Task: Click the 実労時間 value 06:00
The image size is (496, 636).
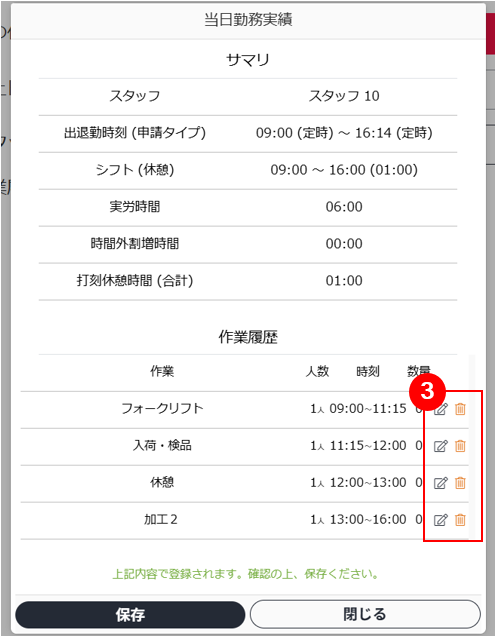Action: pos(344,207)
